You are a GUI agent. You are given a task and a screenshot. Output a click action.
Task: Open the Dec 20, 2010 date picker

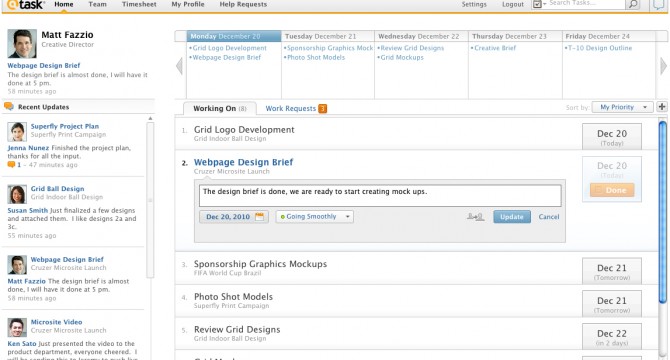point(234,217)
